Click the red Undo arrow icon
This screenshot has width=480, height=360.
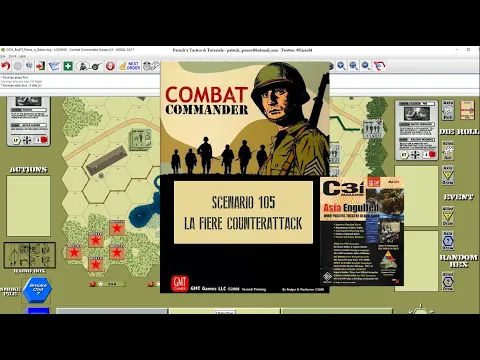pos(5,66)
